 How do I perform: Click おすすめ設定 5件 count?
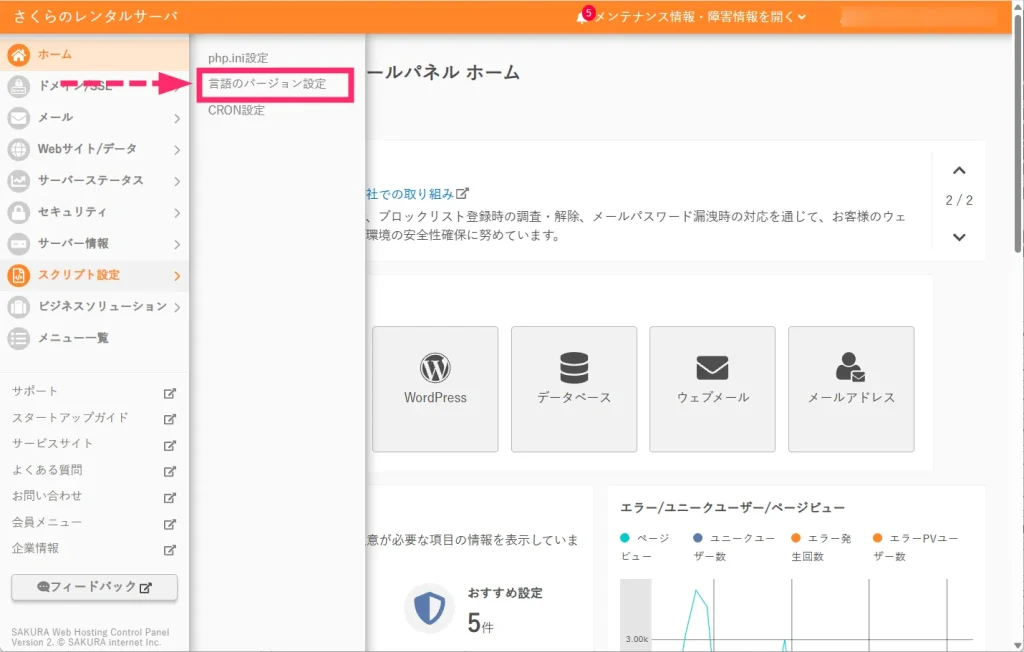pyautogui.click(x=481, y=623)
